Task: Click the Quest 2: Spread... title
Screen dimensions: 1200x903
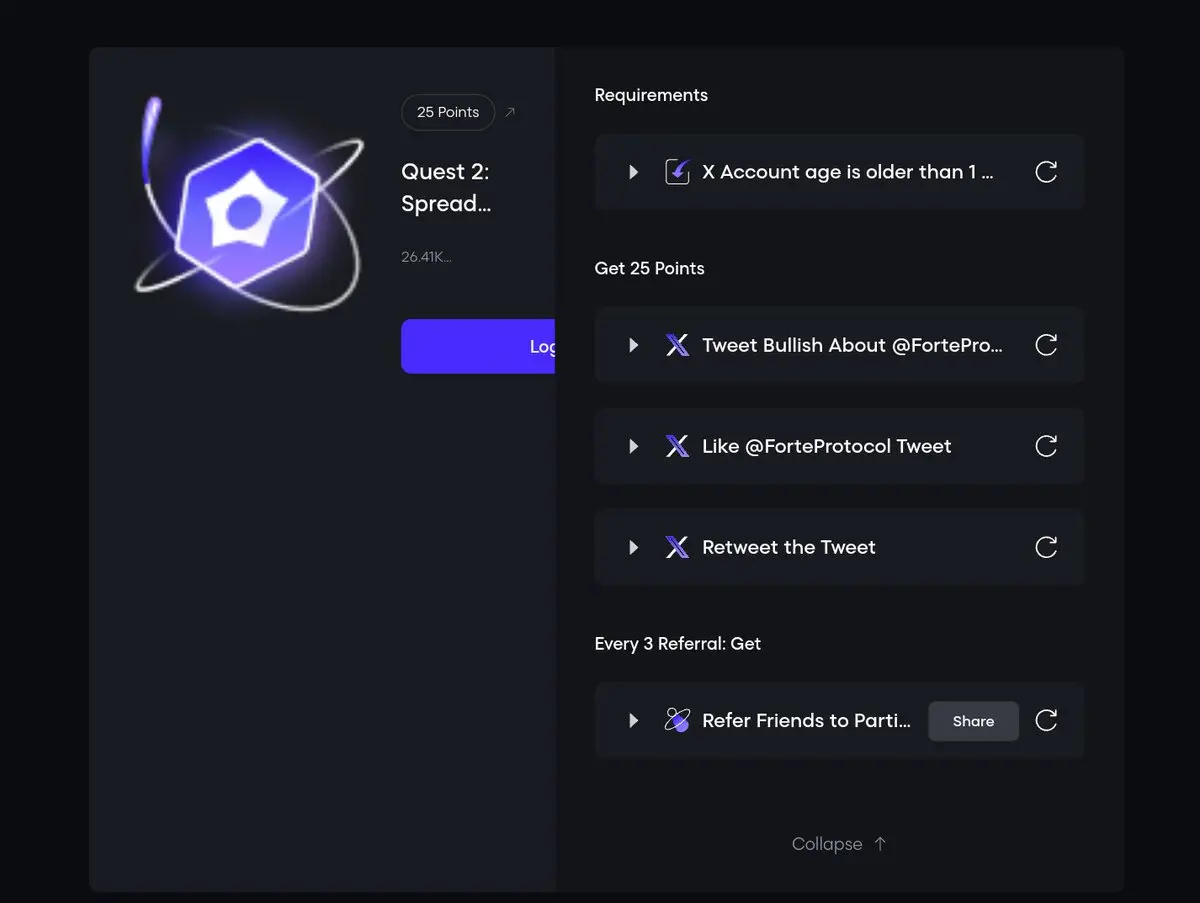Action: [x=446, y=187]
